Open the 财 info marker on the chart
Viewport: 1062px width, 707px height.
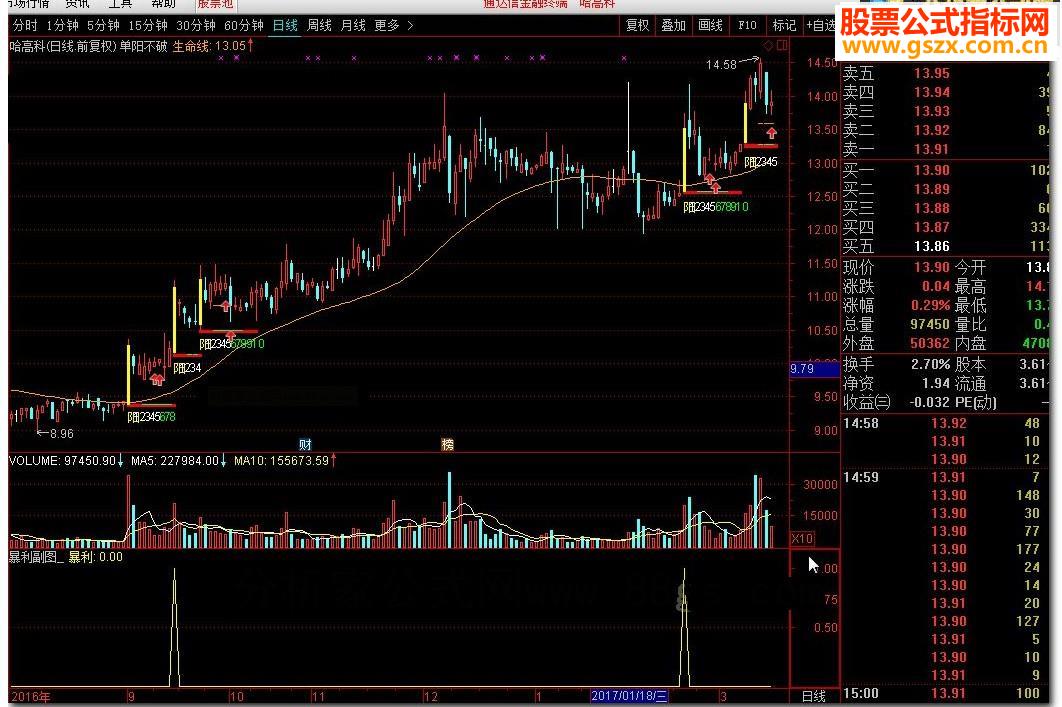[305, 445]
